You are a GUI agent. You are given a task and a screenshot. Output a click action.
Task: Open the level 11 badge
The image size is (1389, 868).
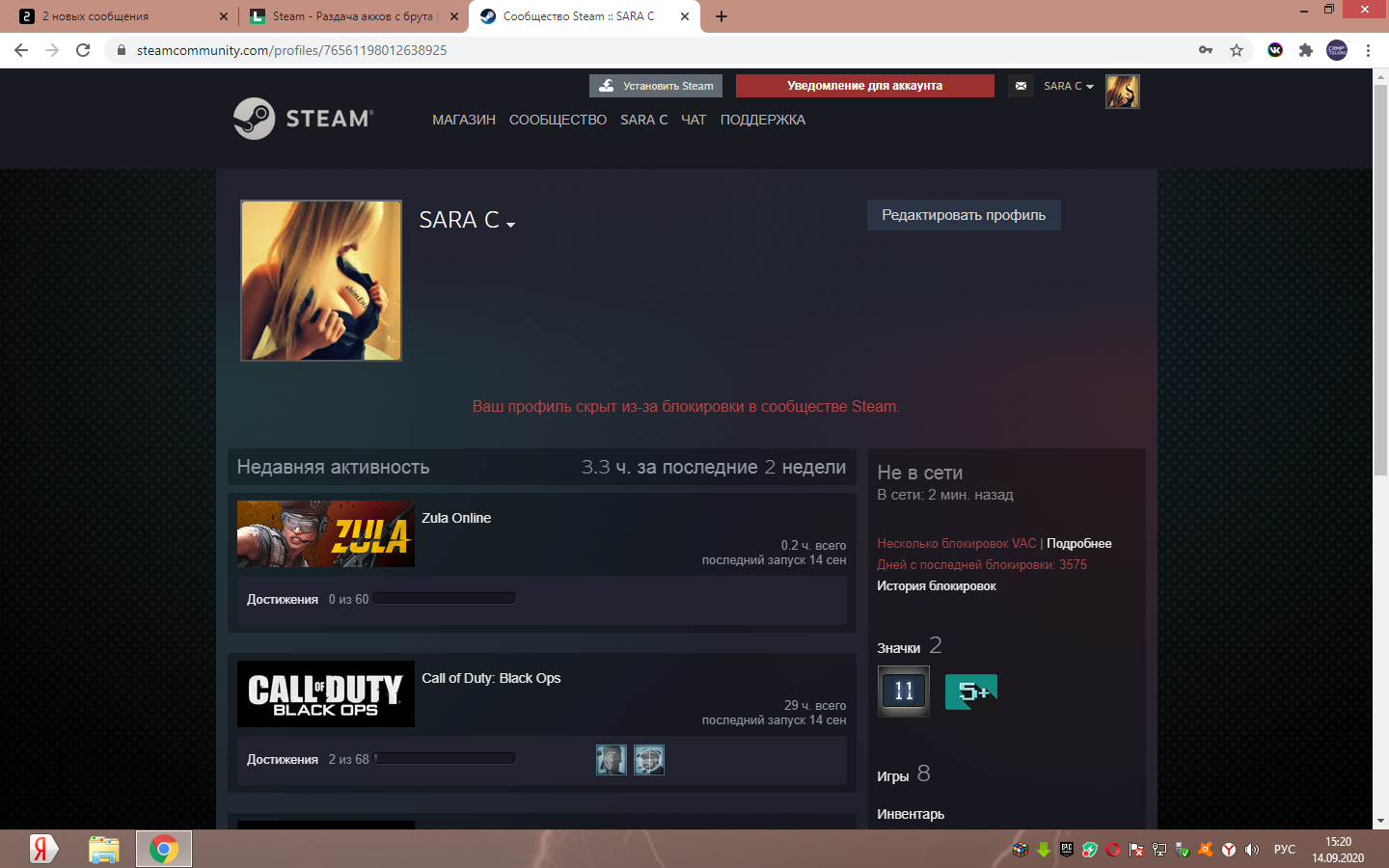(x=904, y=691)
